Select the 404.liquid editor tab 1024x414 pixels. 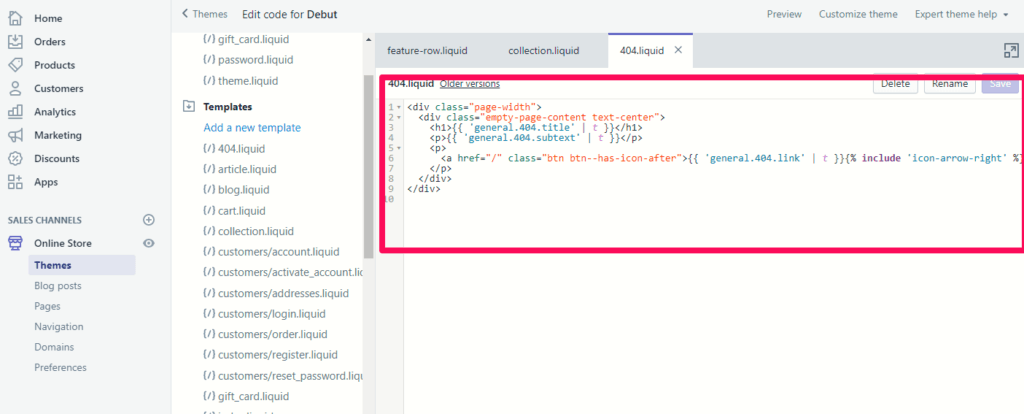[x=641, y=51]
